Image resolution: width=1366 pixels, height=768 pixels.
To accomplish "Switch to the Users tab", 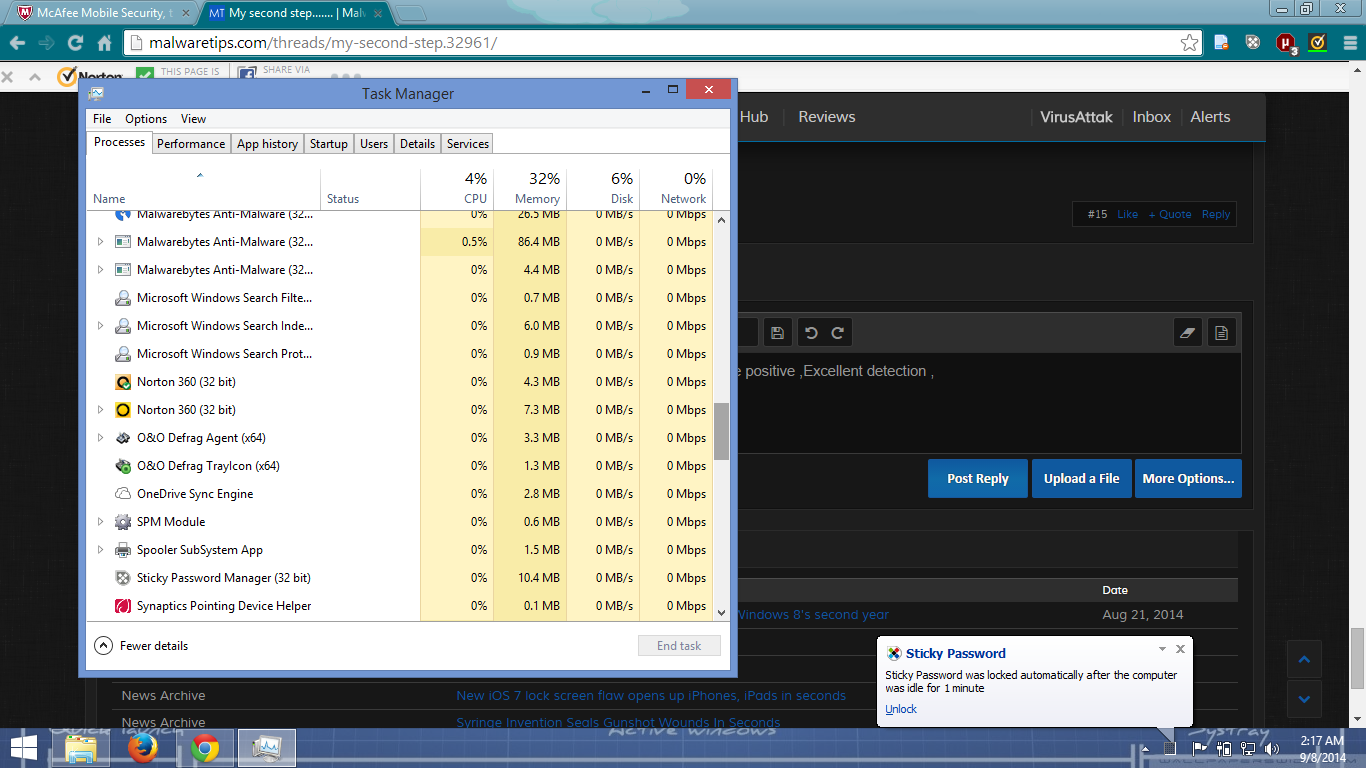I will (374, 144).
